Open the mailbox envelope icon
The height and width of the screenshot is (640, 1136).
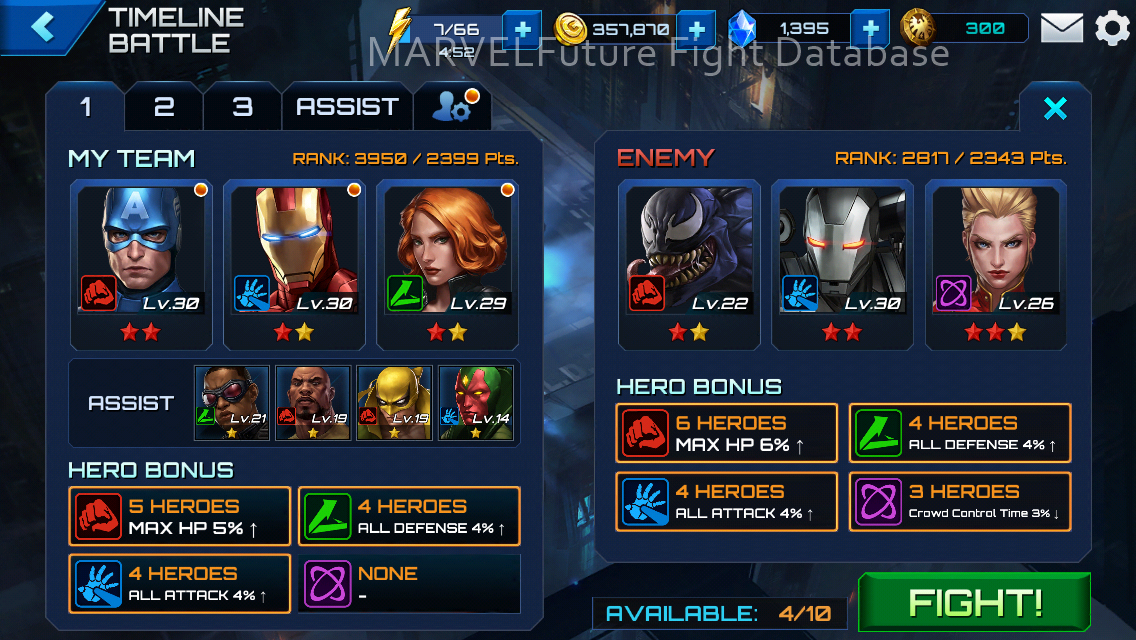[1061, 28]
